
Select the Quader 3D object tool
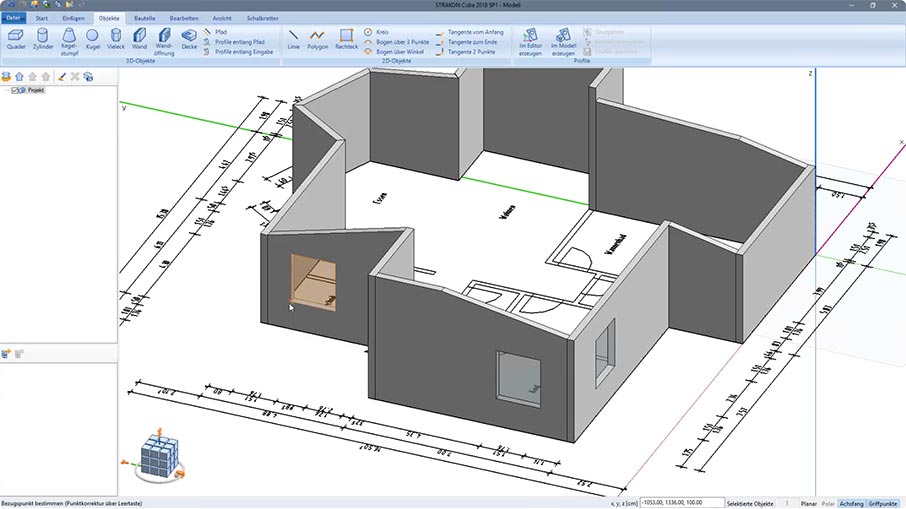pos(16,39)
